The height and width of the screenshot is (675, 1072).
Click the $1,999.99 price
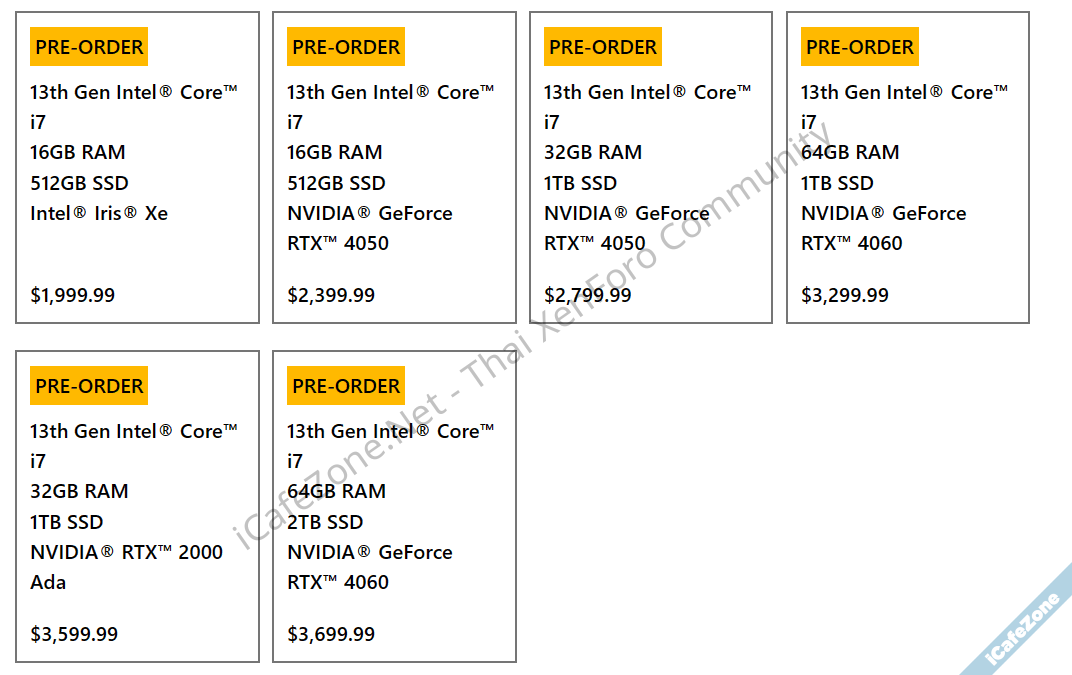point(73,295)
